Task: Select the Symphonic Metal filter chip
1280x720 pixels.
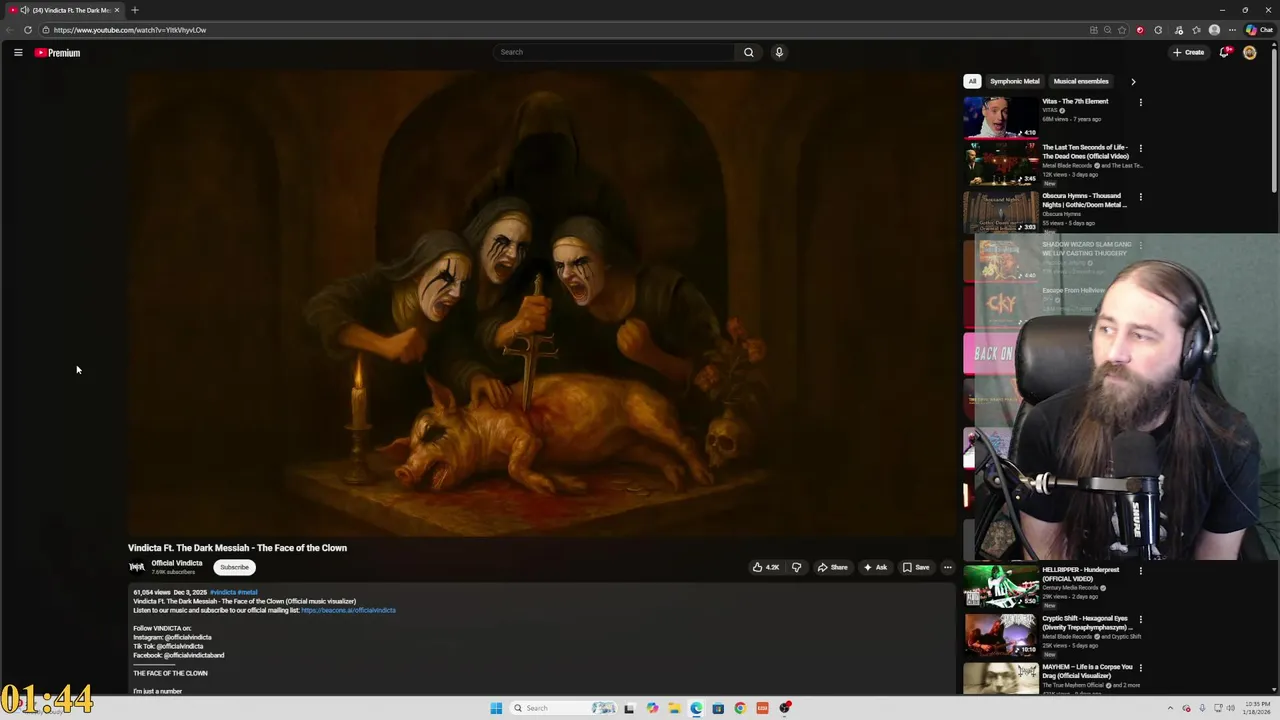Action: [1014, 81]
